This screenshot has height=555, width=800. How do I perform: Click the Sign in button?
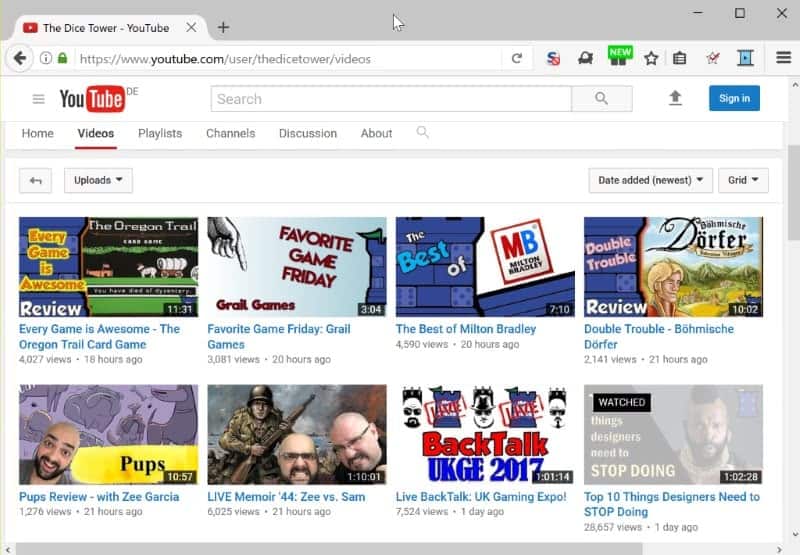pos(734,98)
